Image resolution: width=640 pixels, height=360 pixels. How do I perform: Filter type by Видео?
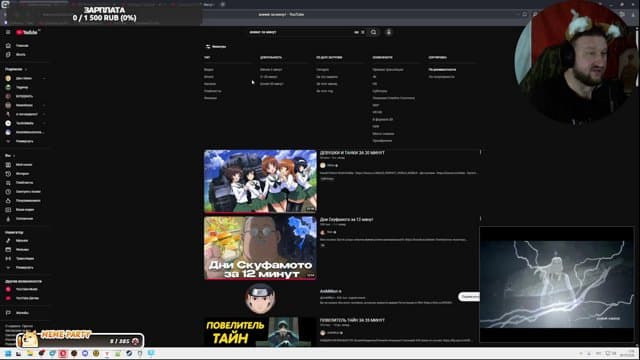tap(209, 69)
